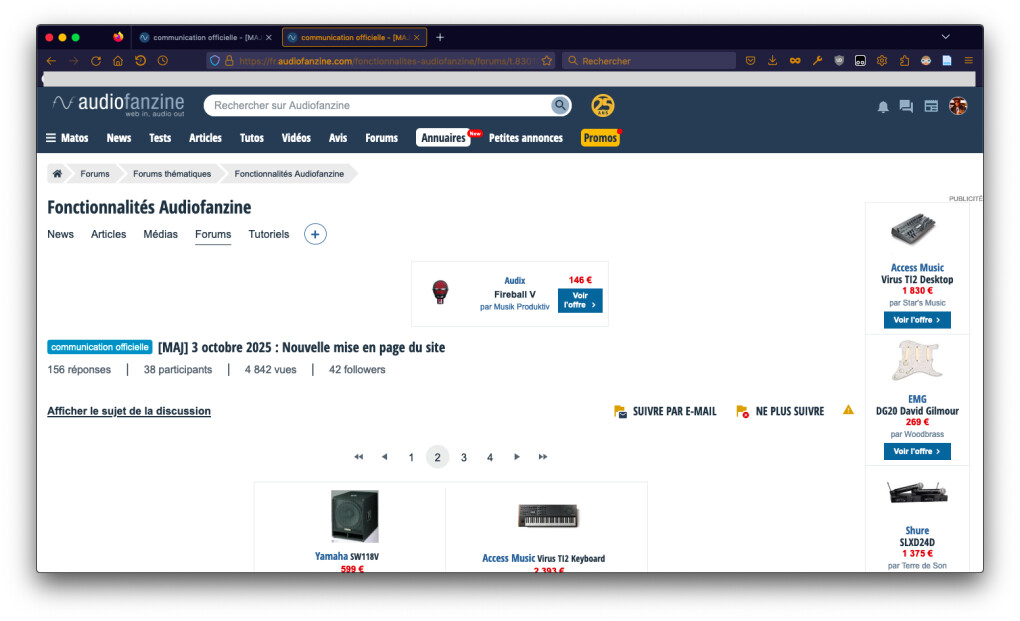The image size is (1020, 621).
Task: Bookmark this page with the star icon
Action: [x=546, y=60]
